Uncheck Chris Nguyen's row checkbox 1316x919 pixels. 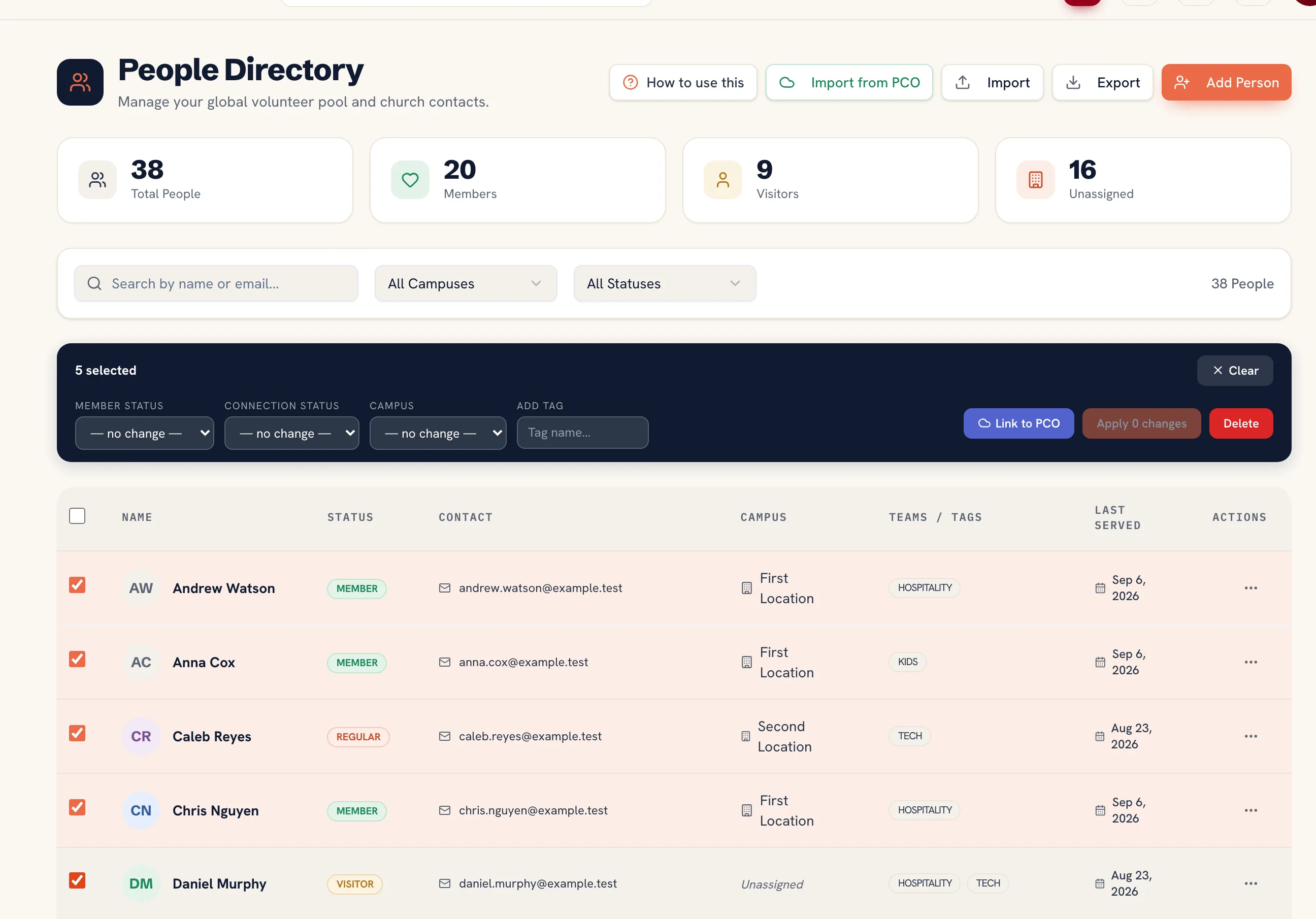(77, 807)
